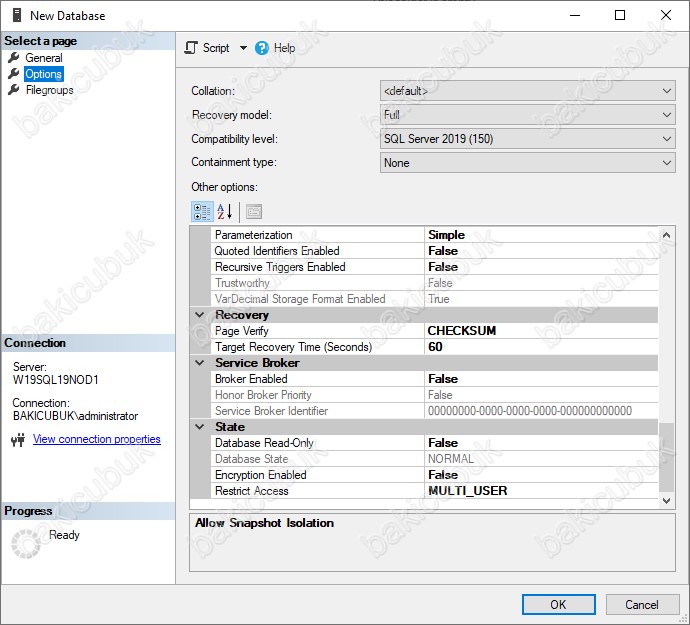Image resolution: width=690 pixels, height=625 pixels.
Task: Select Recursive Triggers Enabled row
Action: (434, 267)
